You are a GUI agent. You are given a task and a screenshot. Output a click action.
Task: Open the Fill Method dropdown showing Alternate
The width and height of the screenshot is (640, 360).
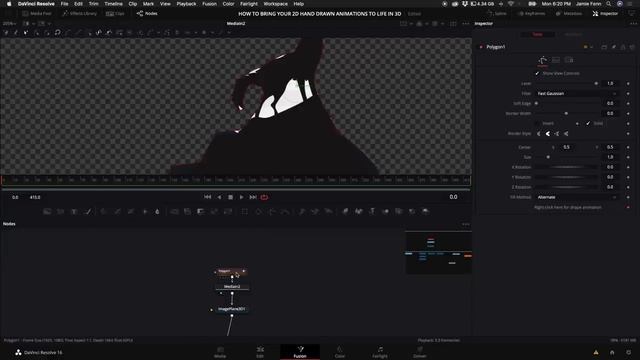(577, 197)
